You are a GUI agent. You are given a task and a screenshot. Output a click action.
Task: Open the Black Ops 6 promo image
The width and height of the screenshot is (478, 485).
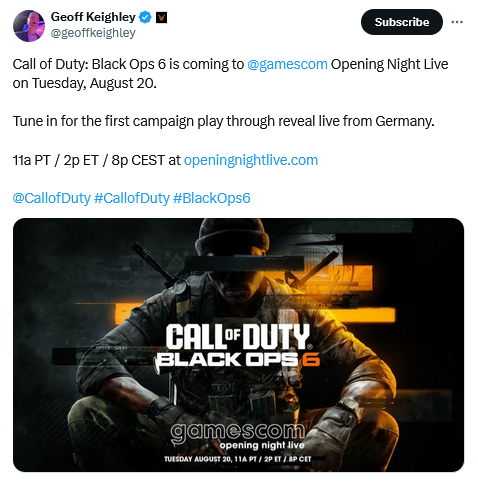[238, 345]
